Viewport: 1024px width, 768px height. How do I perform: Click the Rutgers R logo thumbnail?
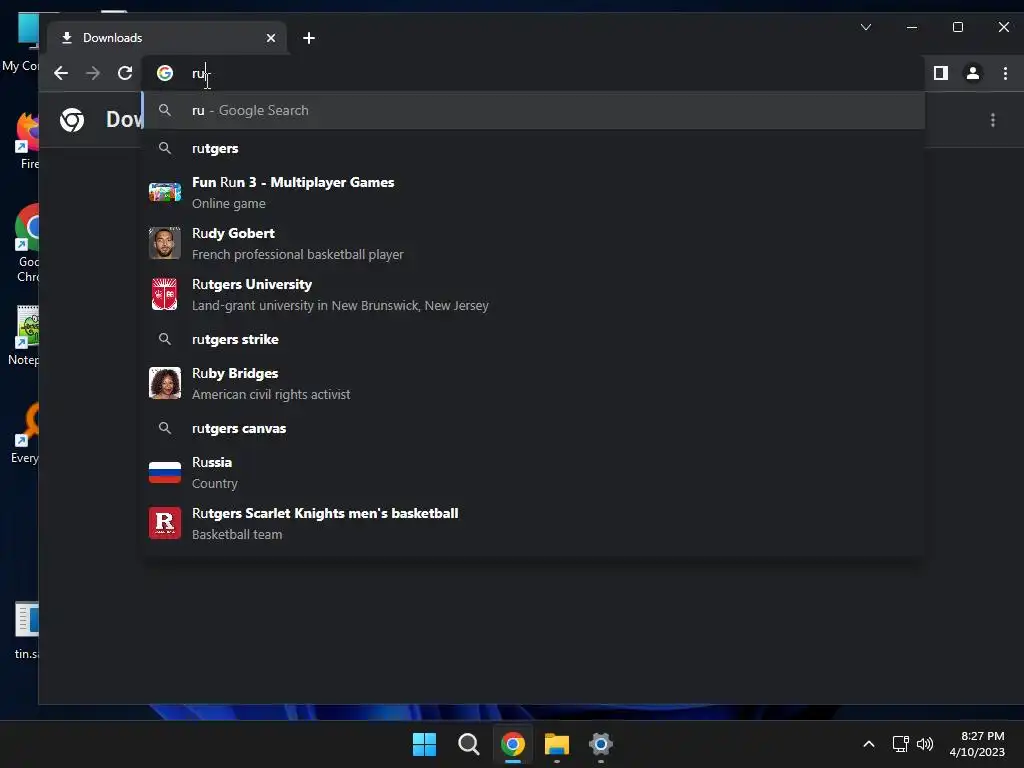pos(165,523)
